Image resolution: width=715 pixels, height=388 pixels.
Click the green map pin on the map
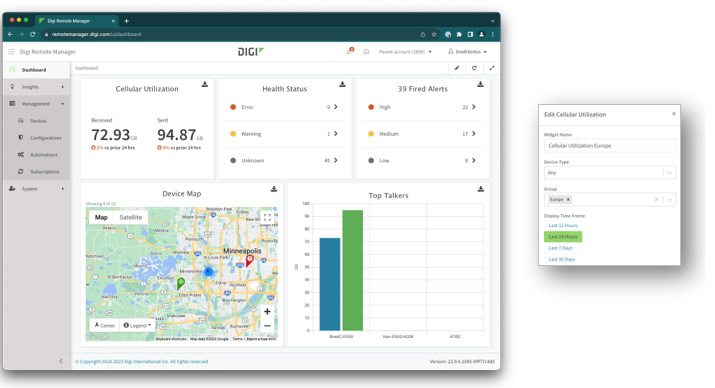(x=181, y=284)
